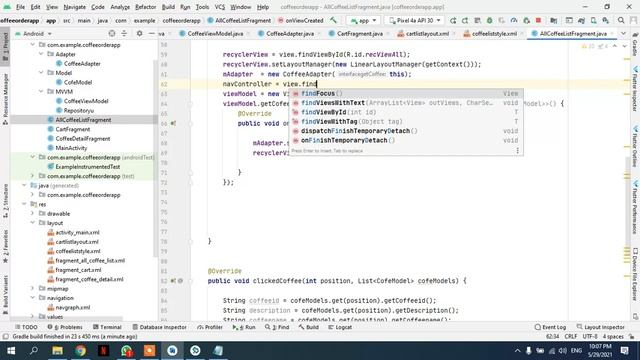Toggle the Build Variants side panel
Viewport: 640px width, 360px height.
5,295
